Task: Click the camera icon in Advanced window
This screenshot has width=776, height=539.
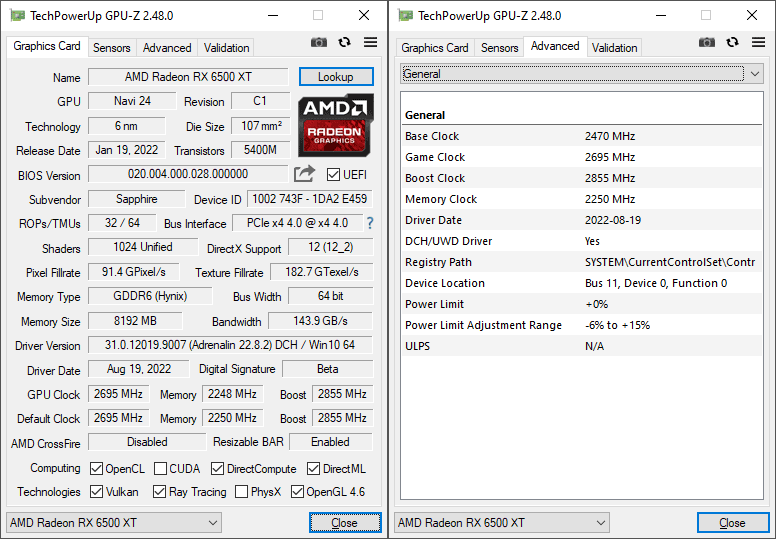Action: pyautogui.click(x=707, y=43)
